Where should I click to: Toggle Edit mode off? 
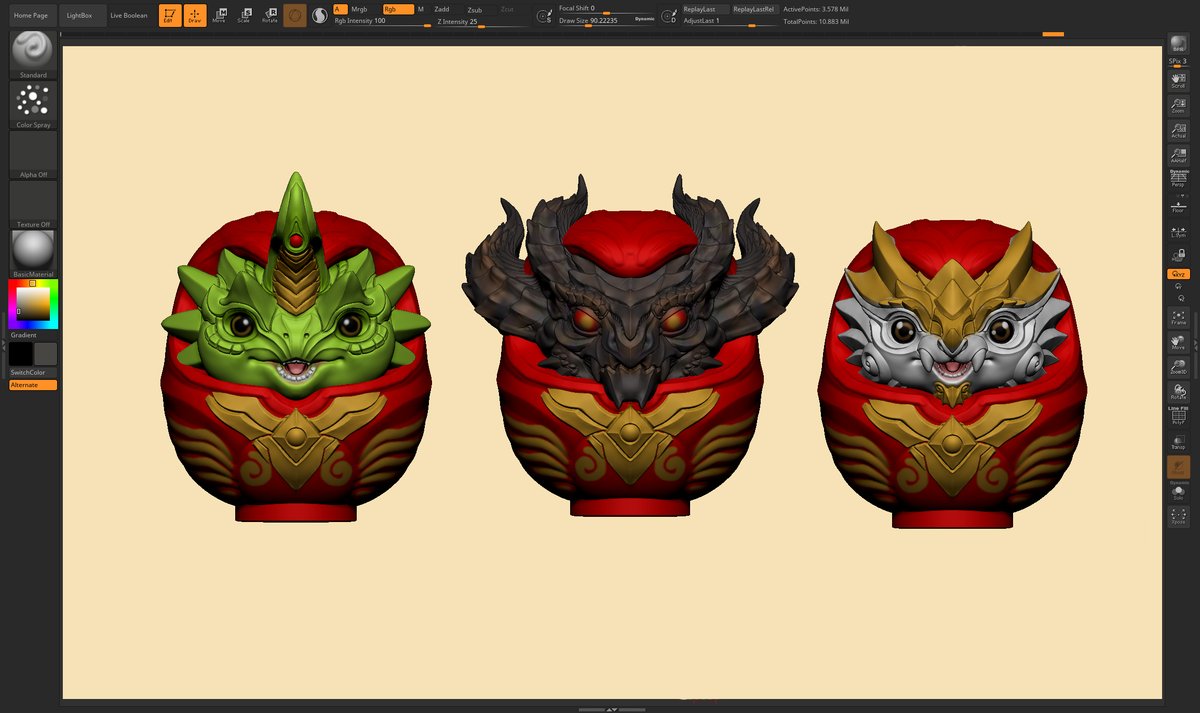(170, 16)
